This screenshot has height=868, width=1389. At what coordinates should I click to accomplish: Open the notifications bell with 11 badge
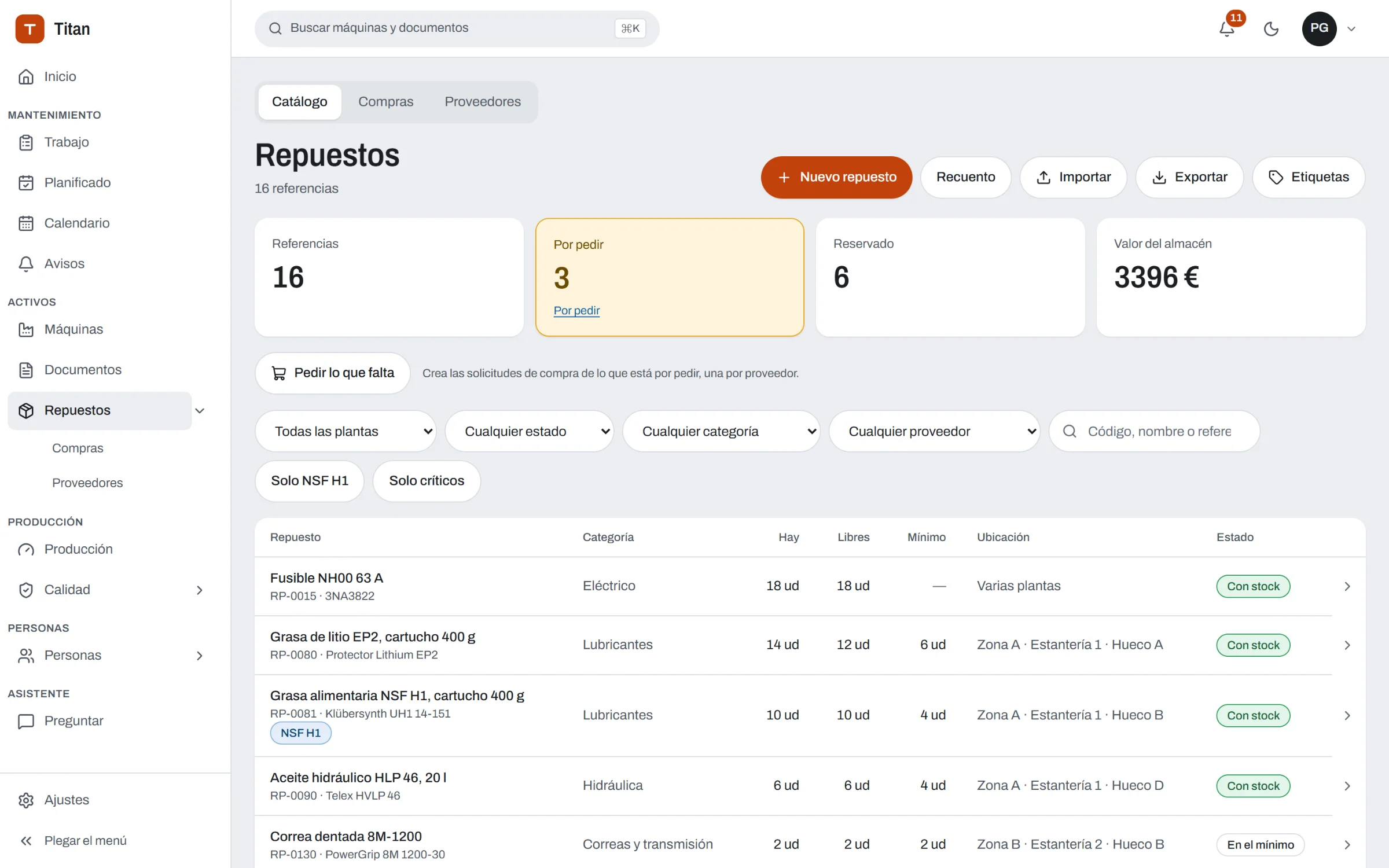(x=1228, y=28)
